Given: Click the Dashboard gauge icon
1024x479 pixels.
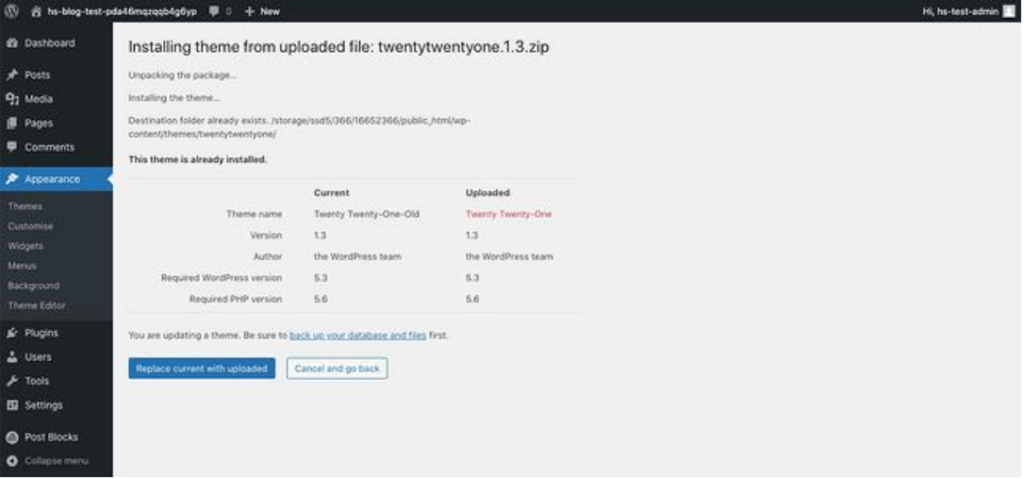Looking at the screenshot, I should [12, 43].
